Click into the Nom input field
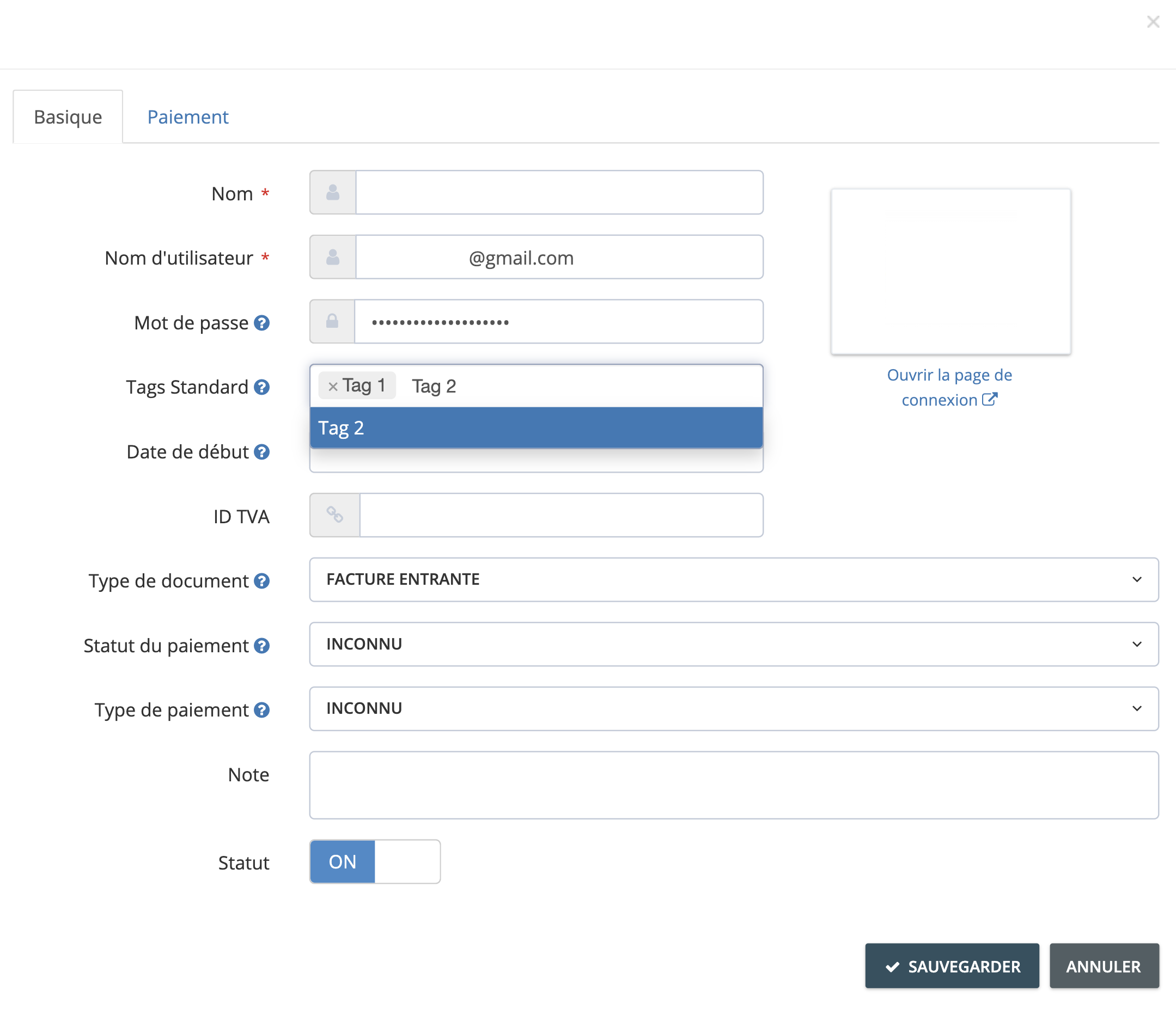1176x1010 pixels. (x=559, y=192)
